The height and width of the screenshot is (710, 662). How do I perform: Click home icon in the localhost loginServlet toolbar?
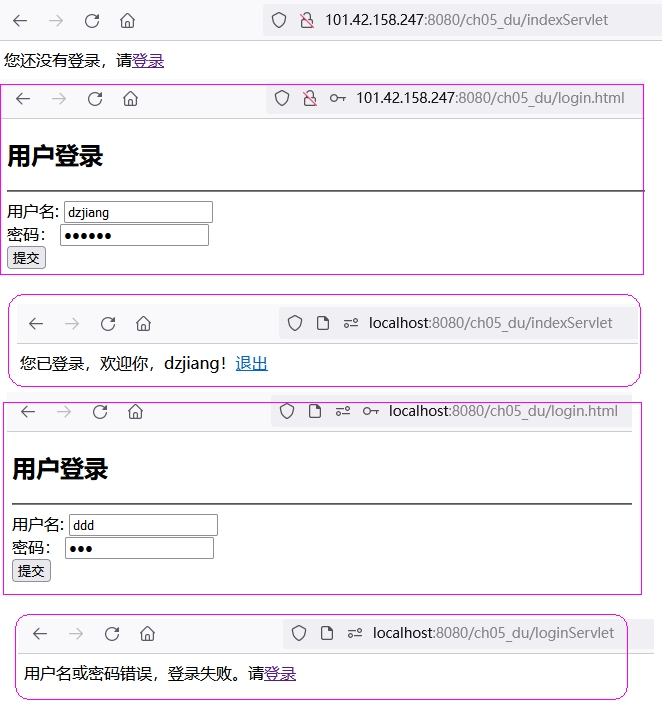pos(147,633)
